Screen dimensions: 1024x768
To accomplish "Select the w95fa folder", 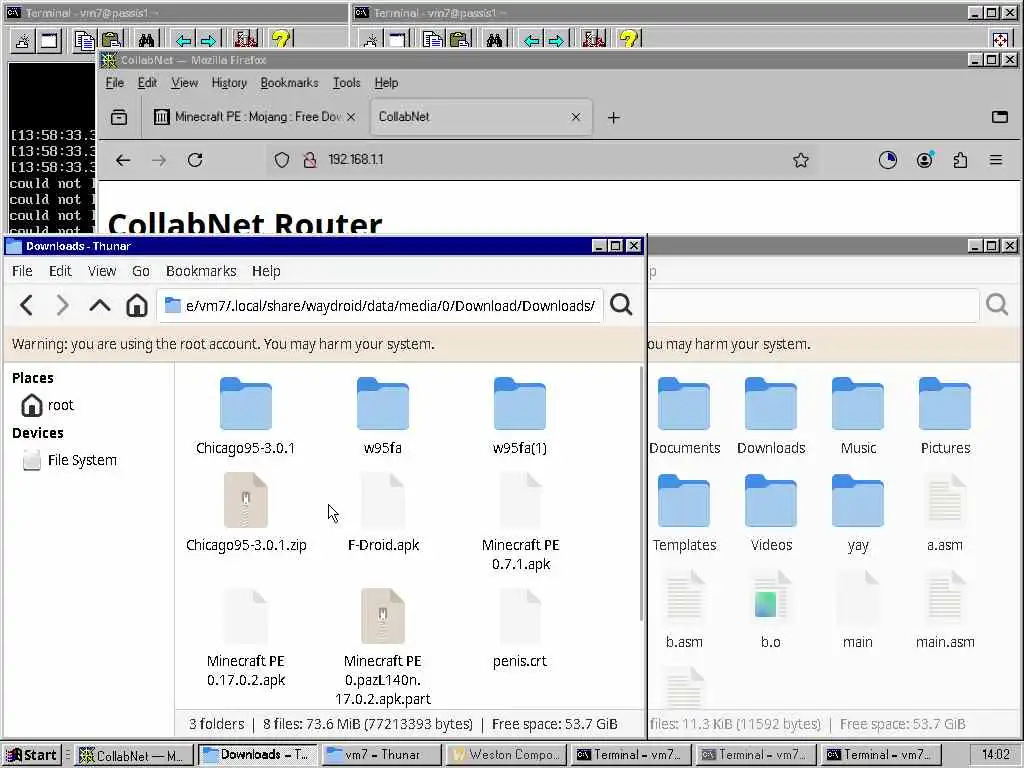I will click(x=383, y=415).
